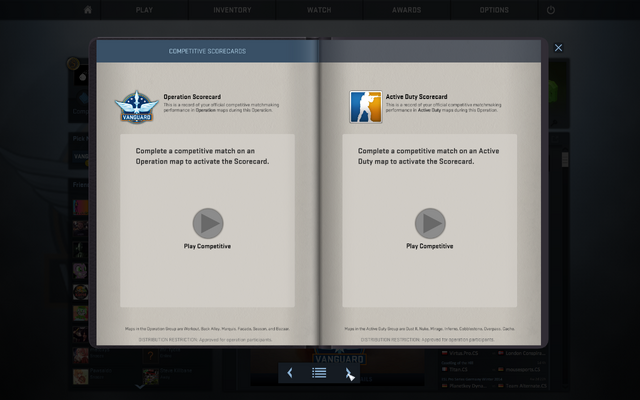Click the Operation map activation message
The height and width of the screenshot is (400, 640).
click(202, 156)
